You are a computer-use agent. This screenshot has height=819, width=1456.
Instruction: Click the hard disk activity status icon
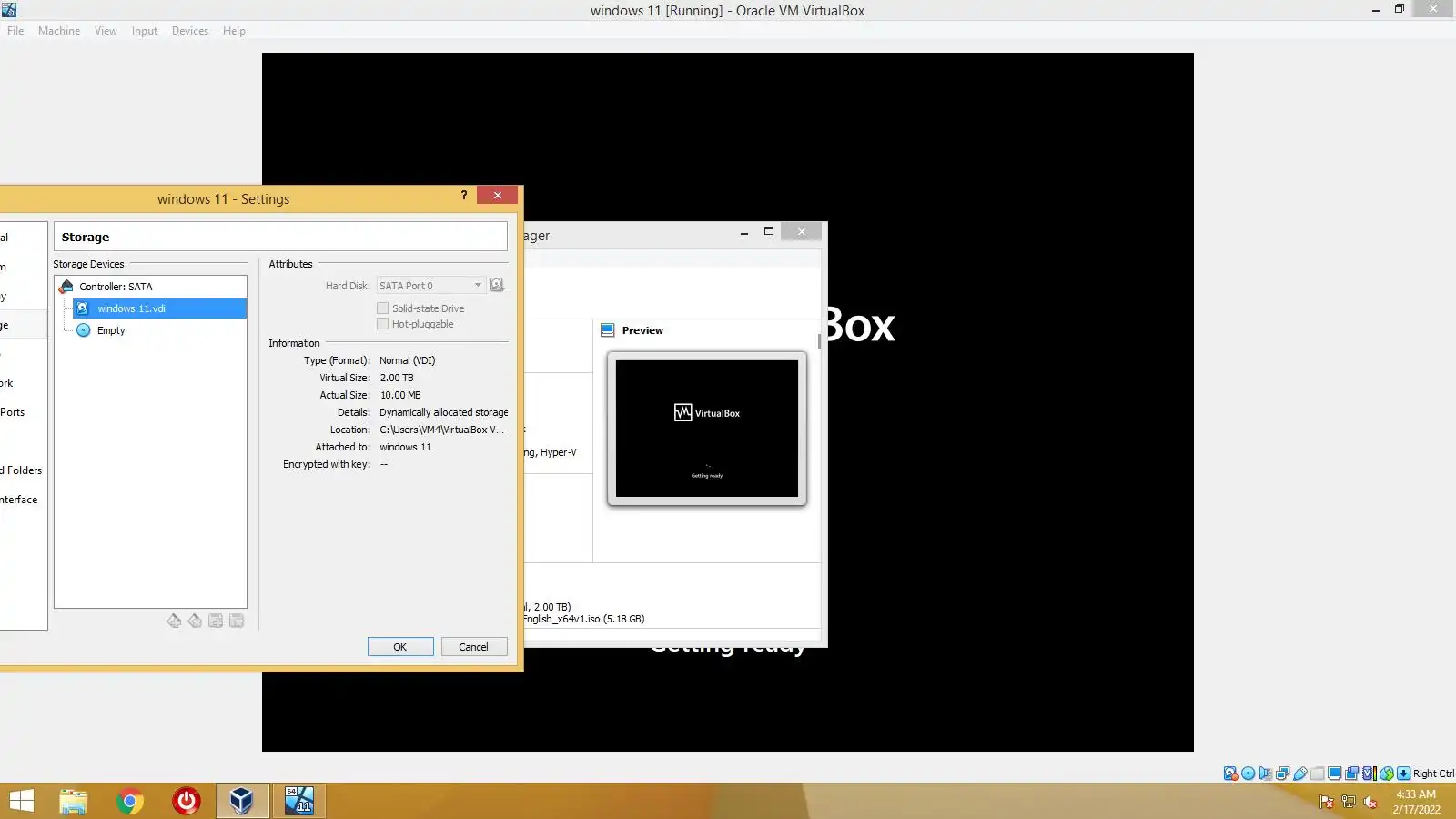(x=1230, y=773)
